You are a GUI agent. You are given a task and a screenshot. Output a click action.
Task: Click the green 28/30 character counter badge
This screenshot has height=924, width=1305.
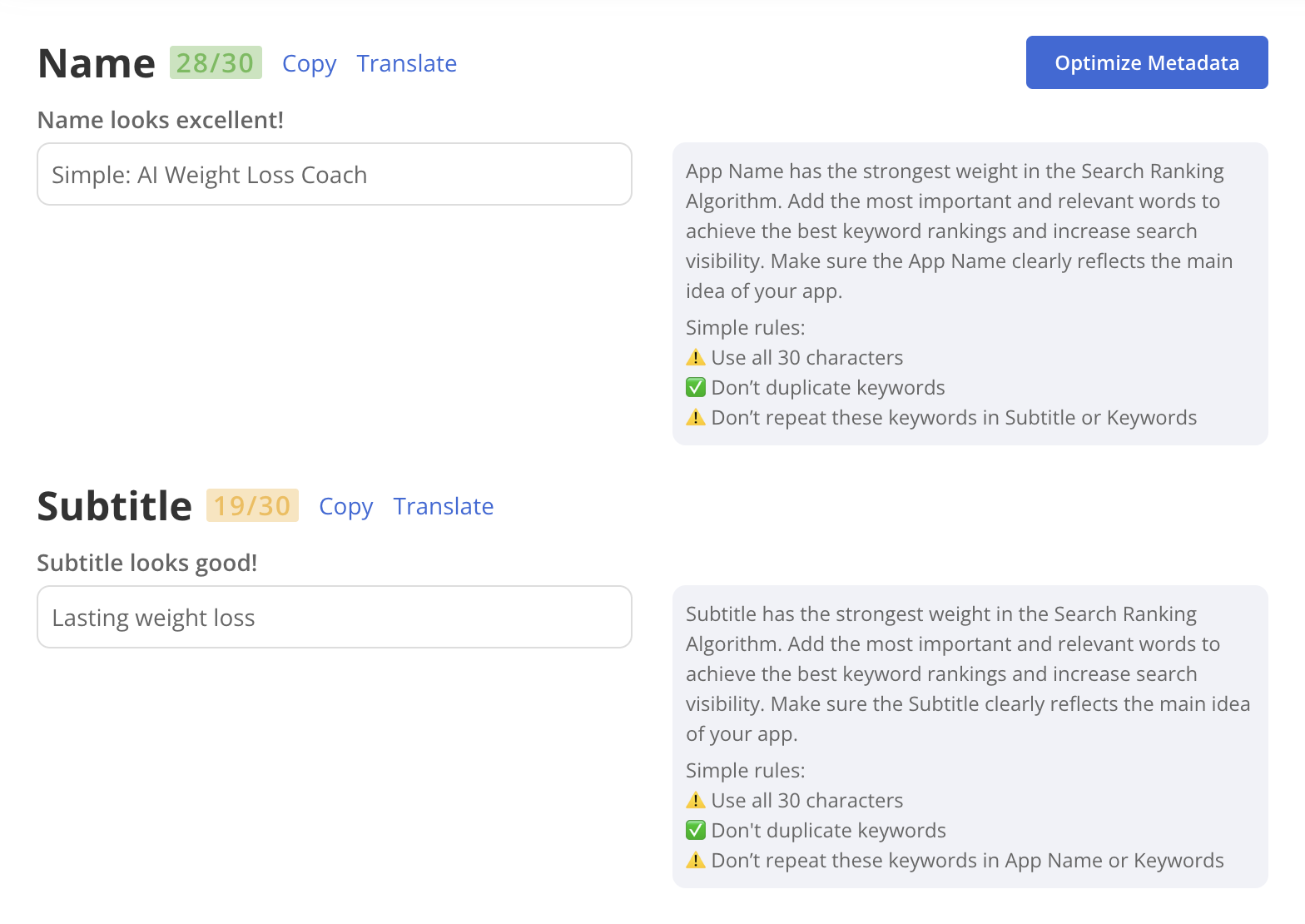(x=216, y=63)
